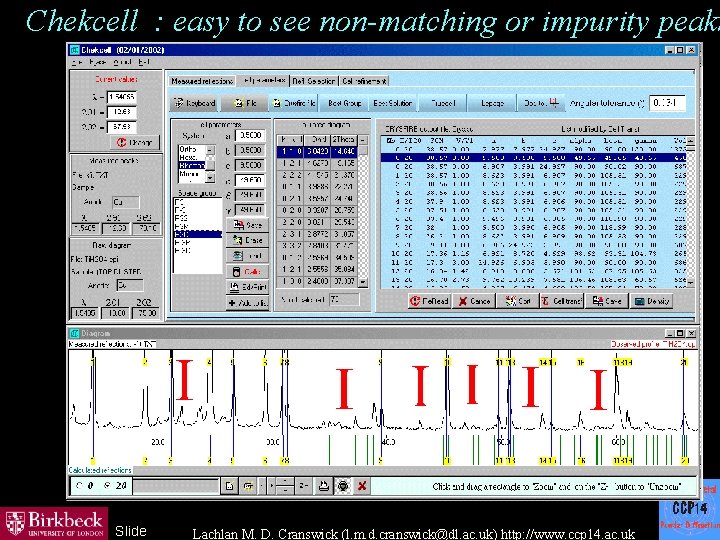Image resolution: width=720 pixels, height=540 pixels.
Task: Select the 2-theta radio button in the Diagram toolbar
Action: pyautogui.click(x=107, y=485)
